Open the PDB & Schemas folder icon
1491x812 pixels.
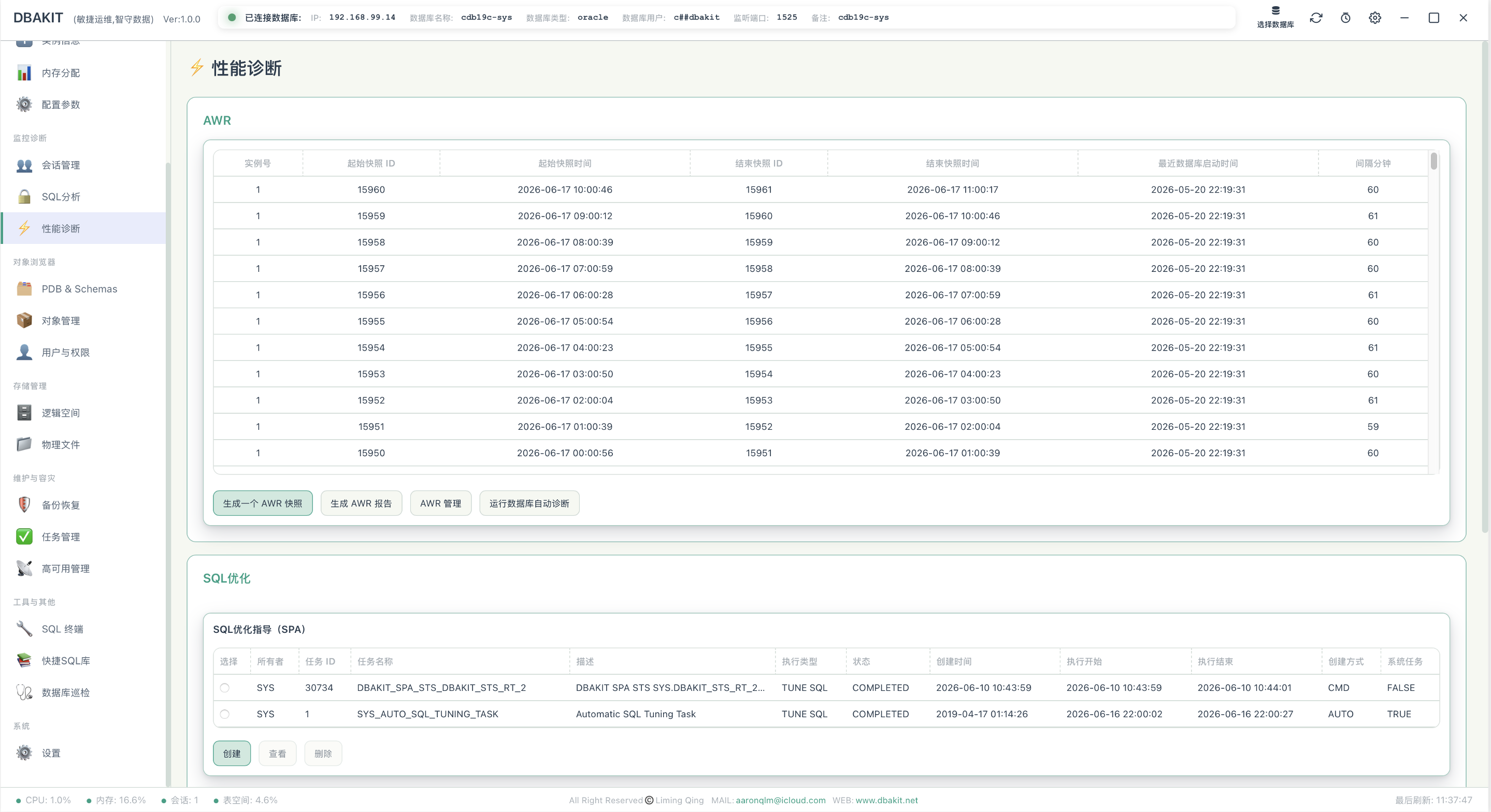(24, 289)
